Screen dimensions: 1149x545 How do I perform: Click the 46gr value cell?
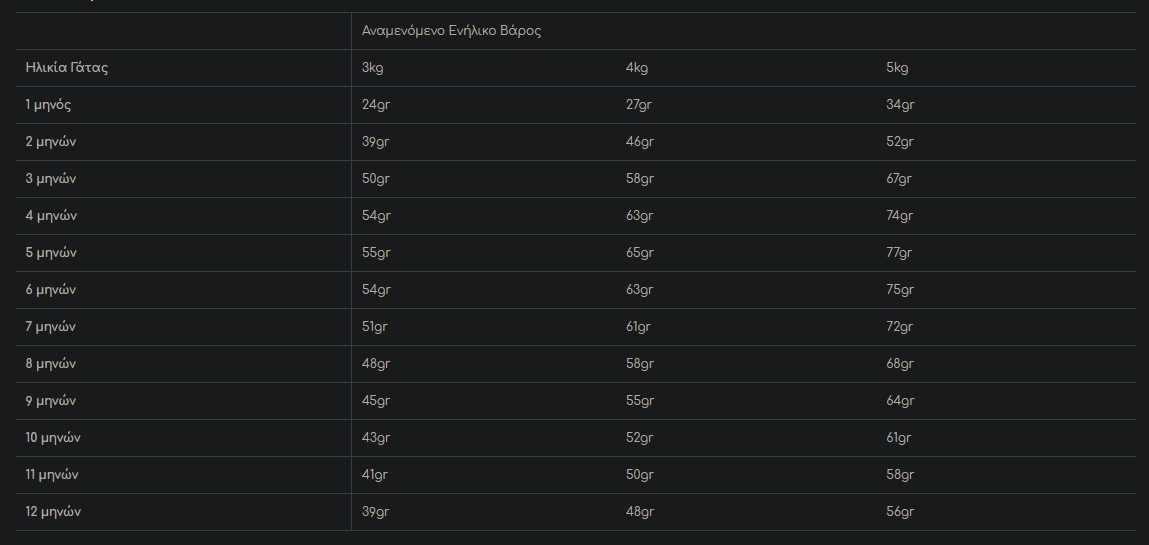coord(640,142)
